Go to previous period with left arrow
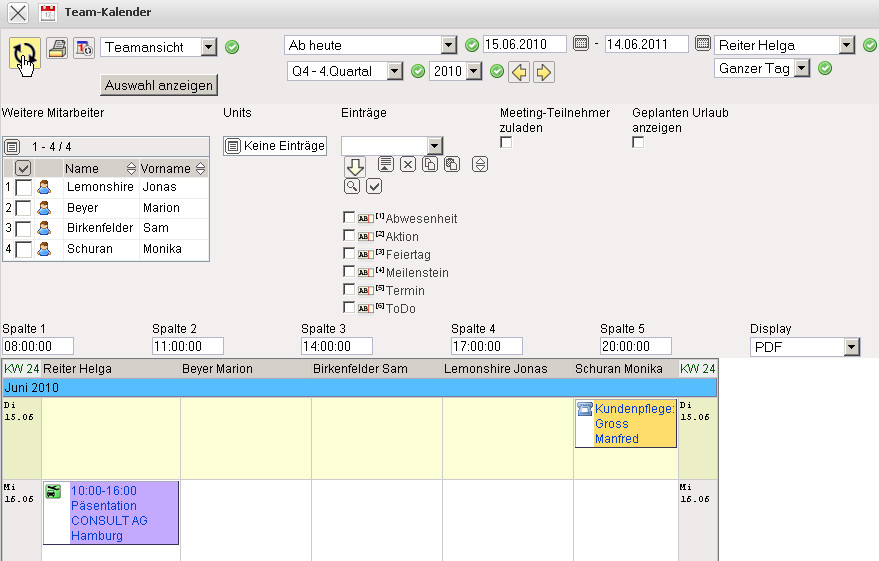 point(519,72)
